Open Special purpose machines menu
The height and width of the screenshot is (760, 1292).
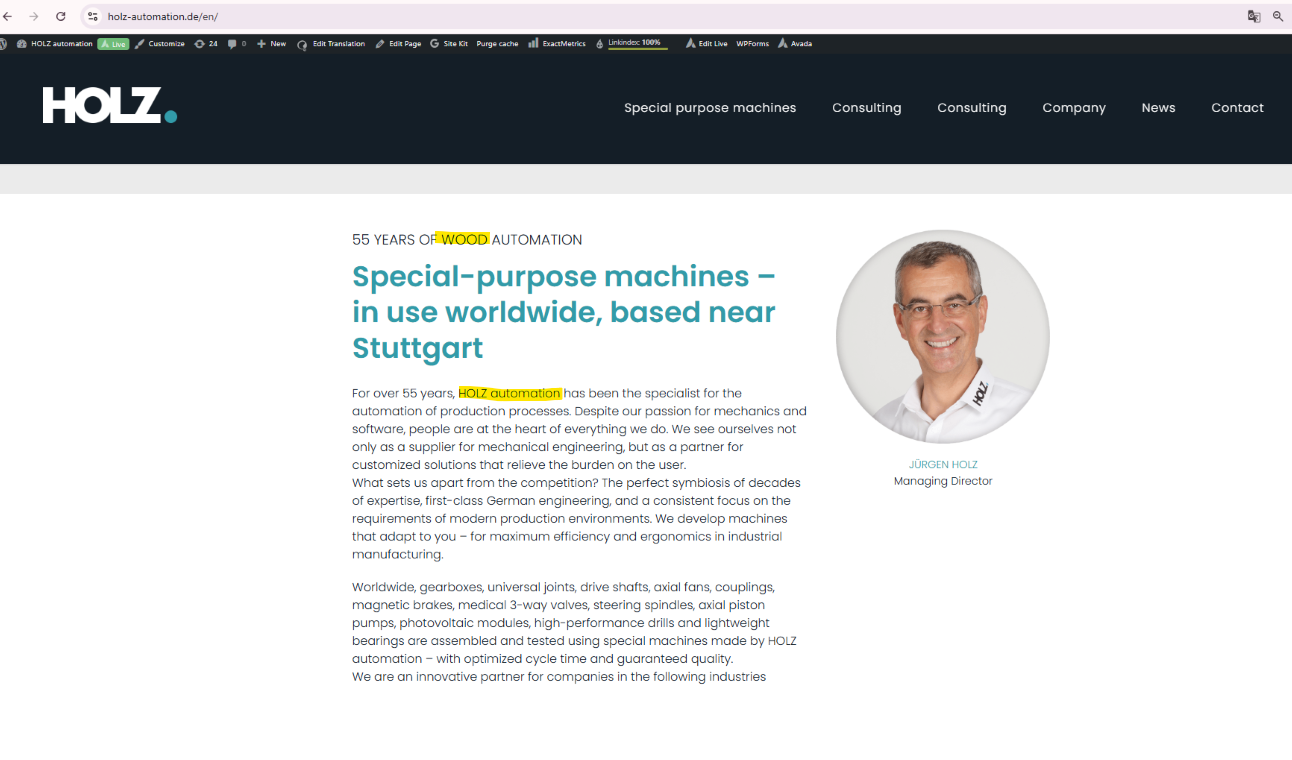pyautogui.click(x=710, y=108)
